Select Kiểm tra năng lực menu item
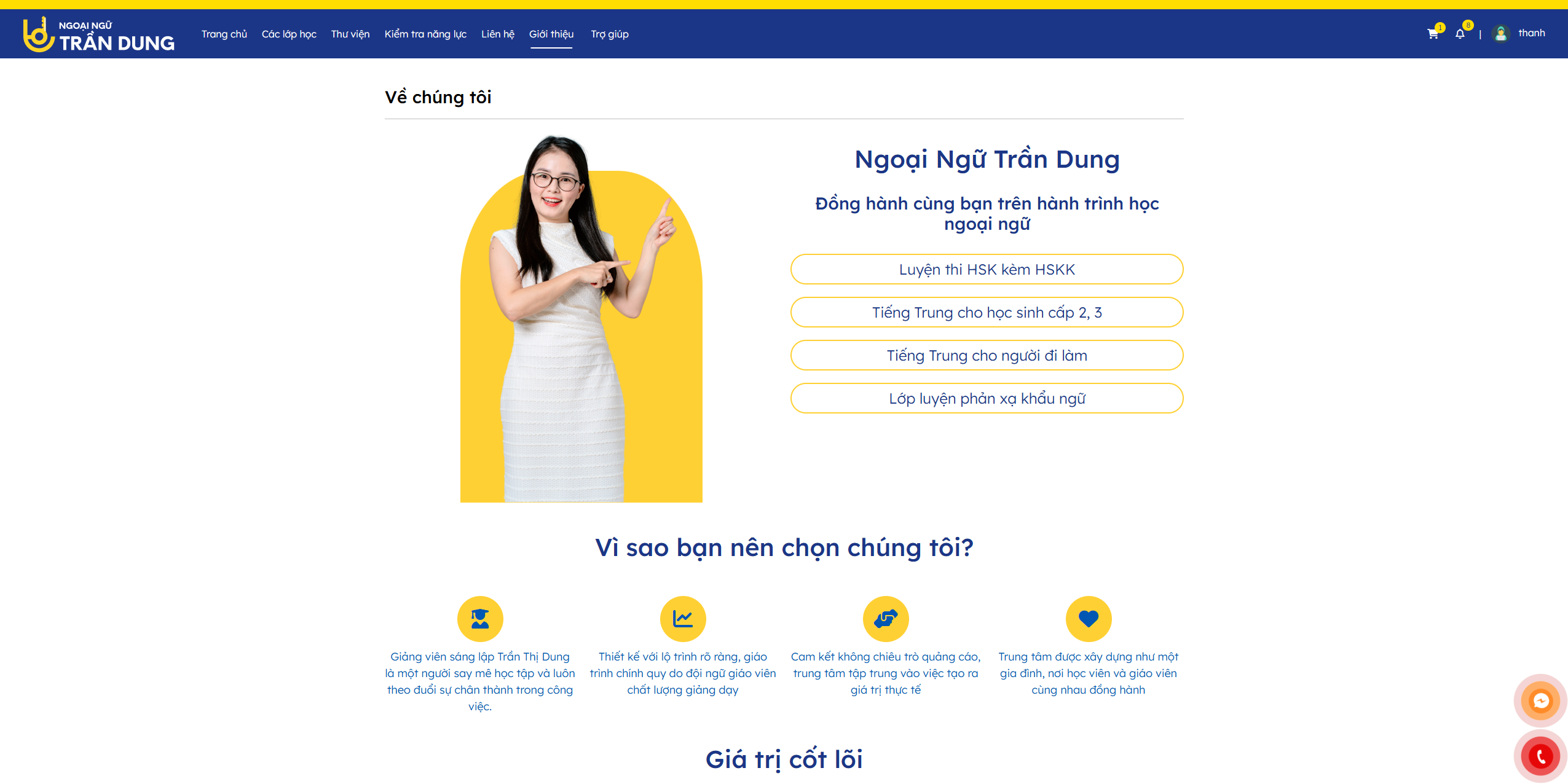 [x=425, y=34]
